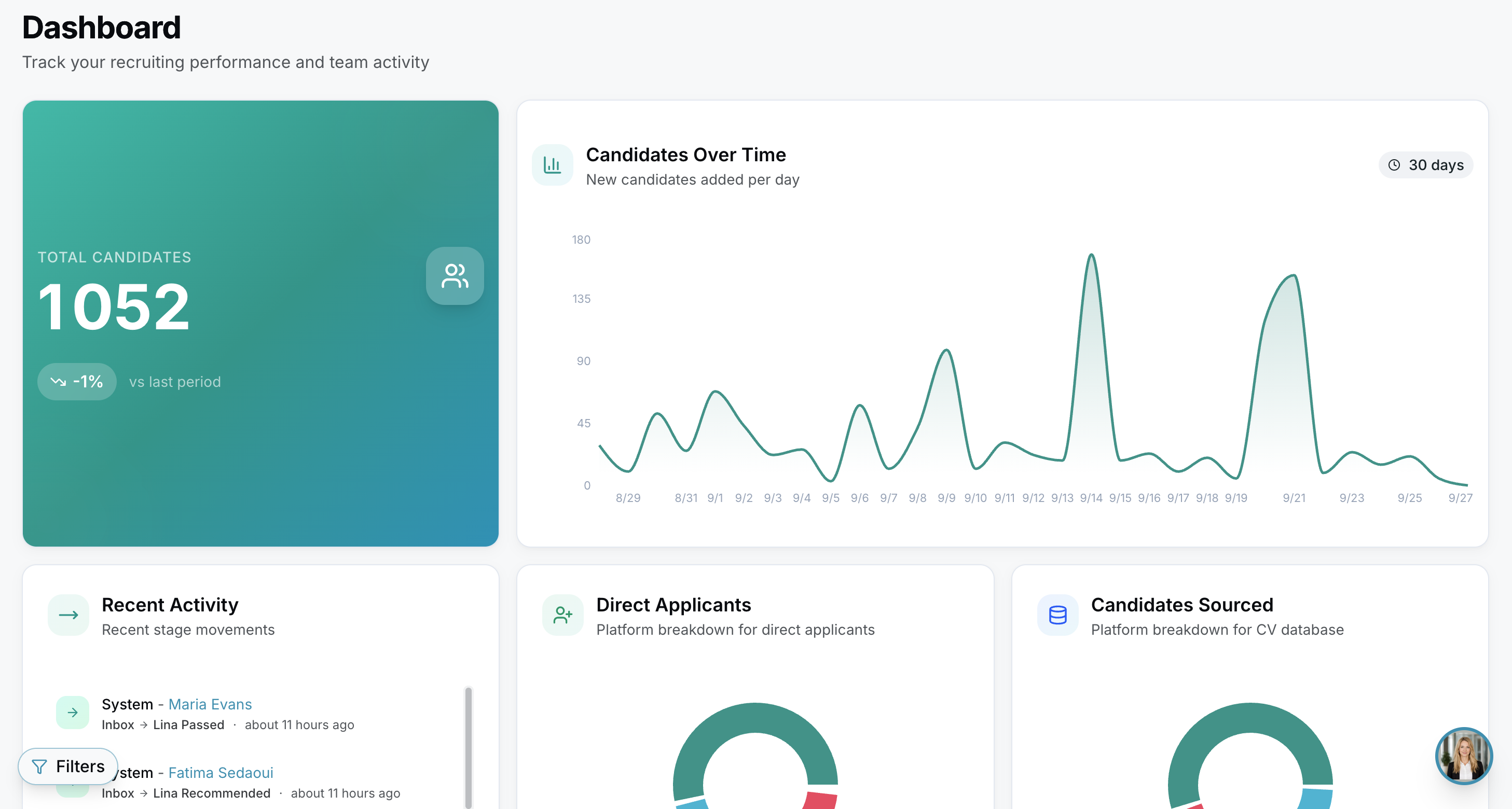Click the 9/9 peak on the candidates chart
The image size is (1512, 809).
point(946,350)
